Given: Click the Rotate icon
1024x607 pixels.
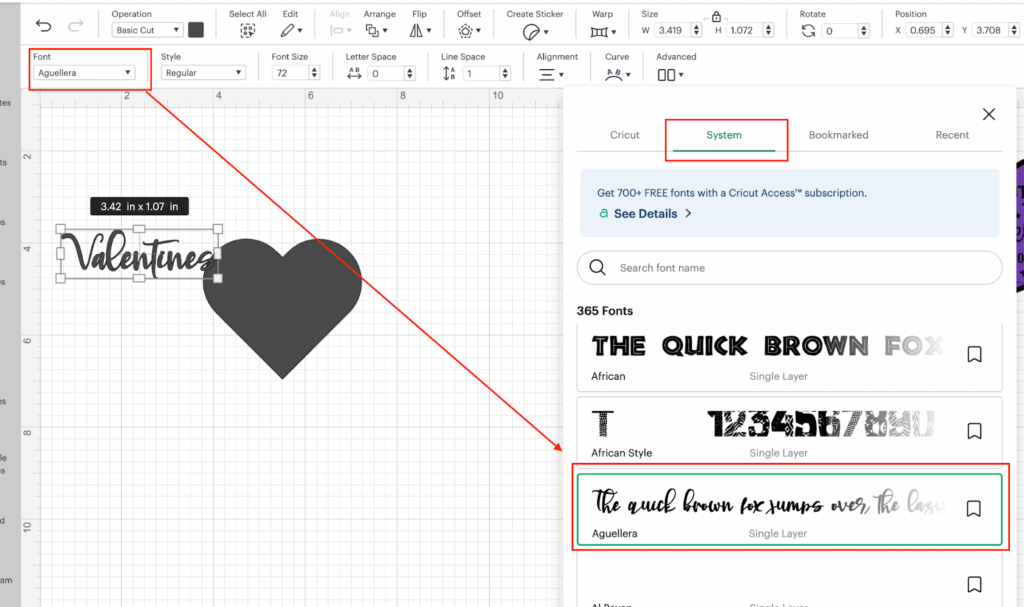Looking at the screenshot, I should [808, 31].
